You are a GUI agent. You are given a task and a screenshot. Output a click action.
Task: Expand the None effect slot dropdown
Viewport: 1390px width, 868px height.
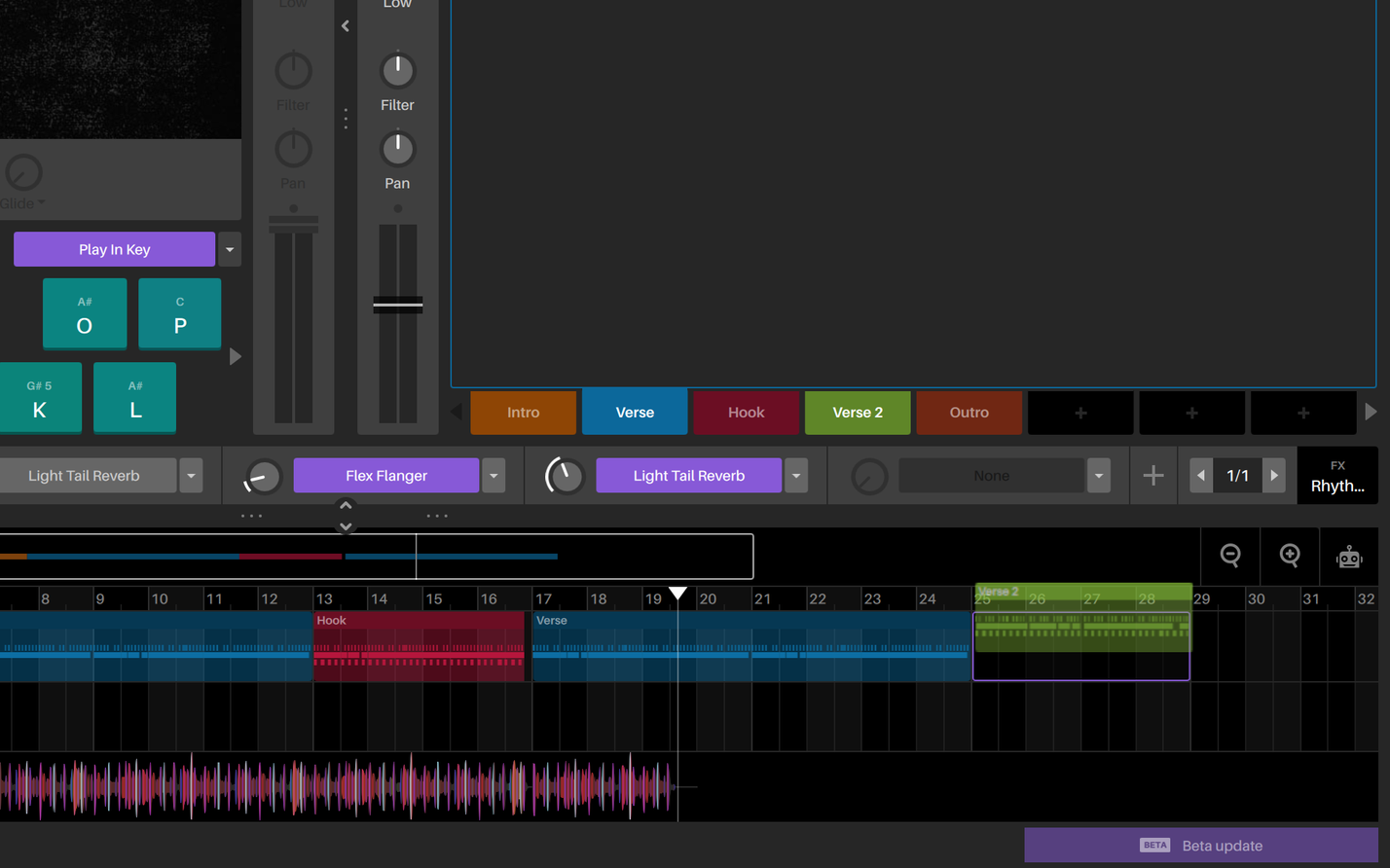1098,475
